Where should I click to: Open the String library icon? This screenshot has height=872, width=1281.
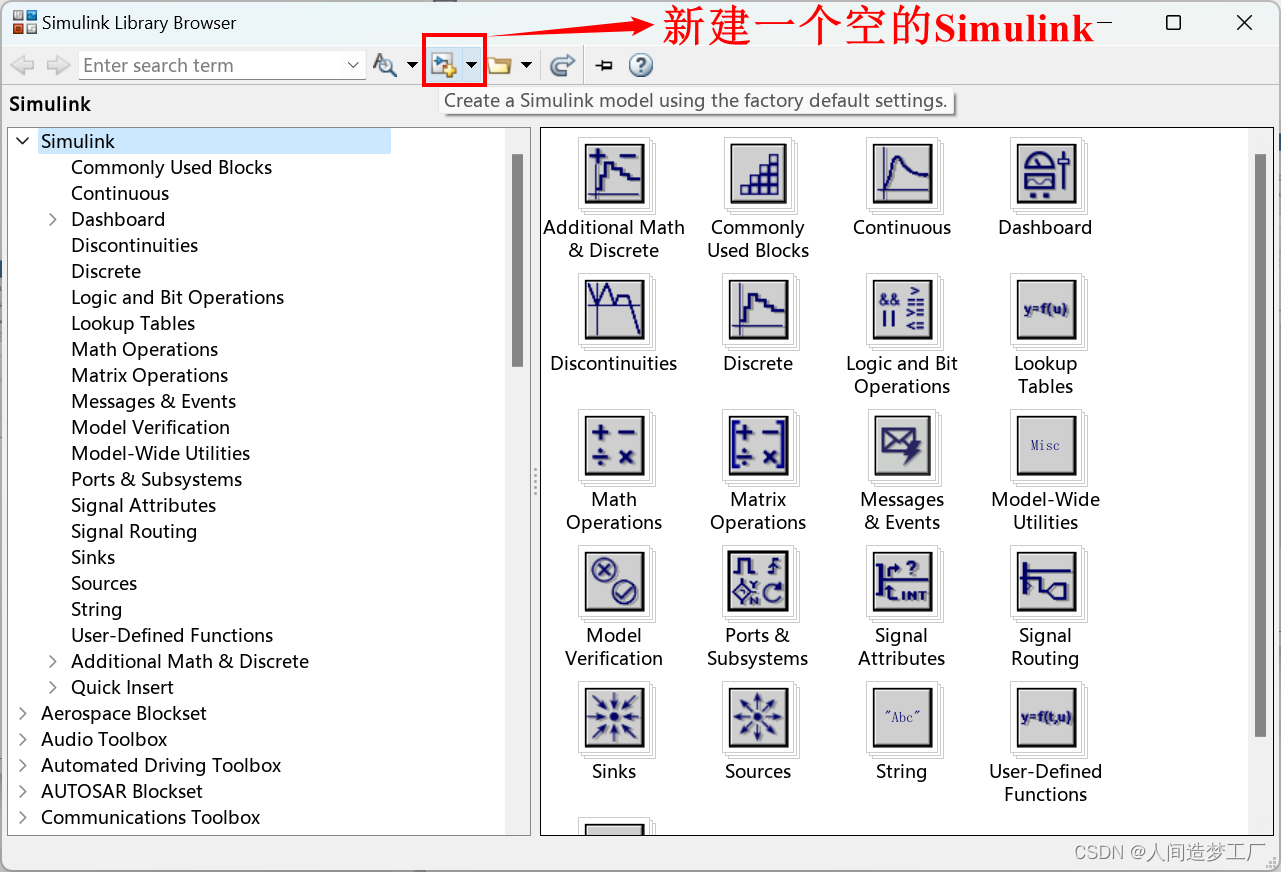coord(902,718)
